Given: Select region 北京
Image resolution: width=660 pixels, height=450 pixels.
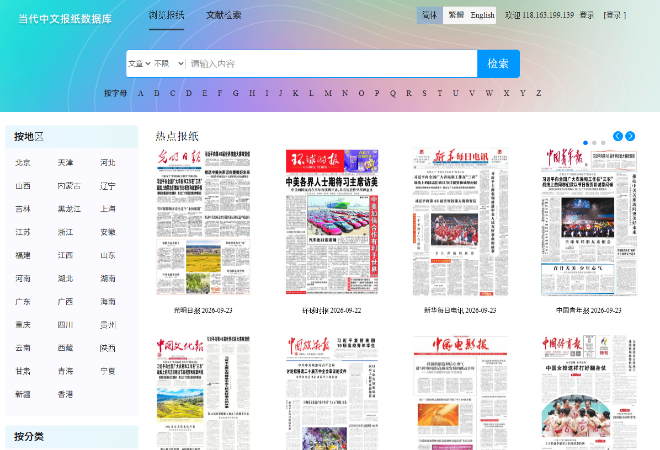Looking at the screenshot, I should point(23,162).
